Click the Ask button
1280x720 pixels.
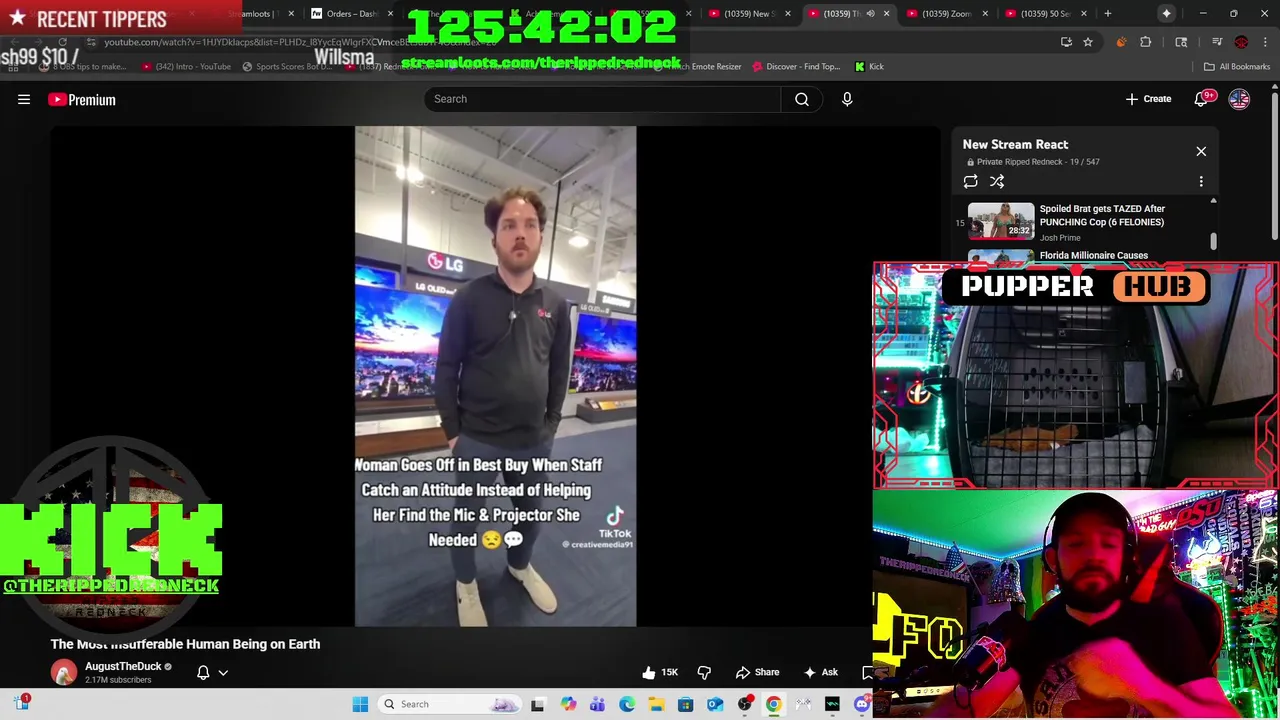820,672
